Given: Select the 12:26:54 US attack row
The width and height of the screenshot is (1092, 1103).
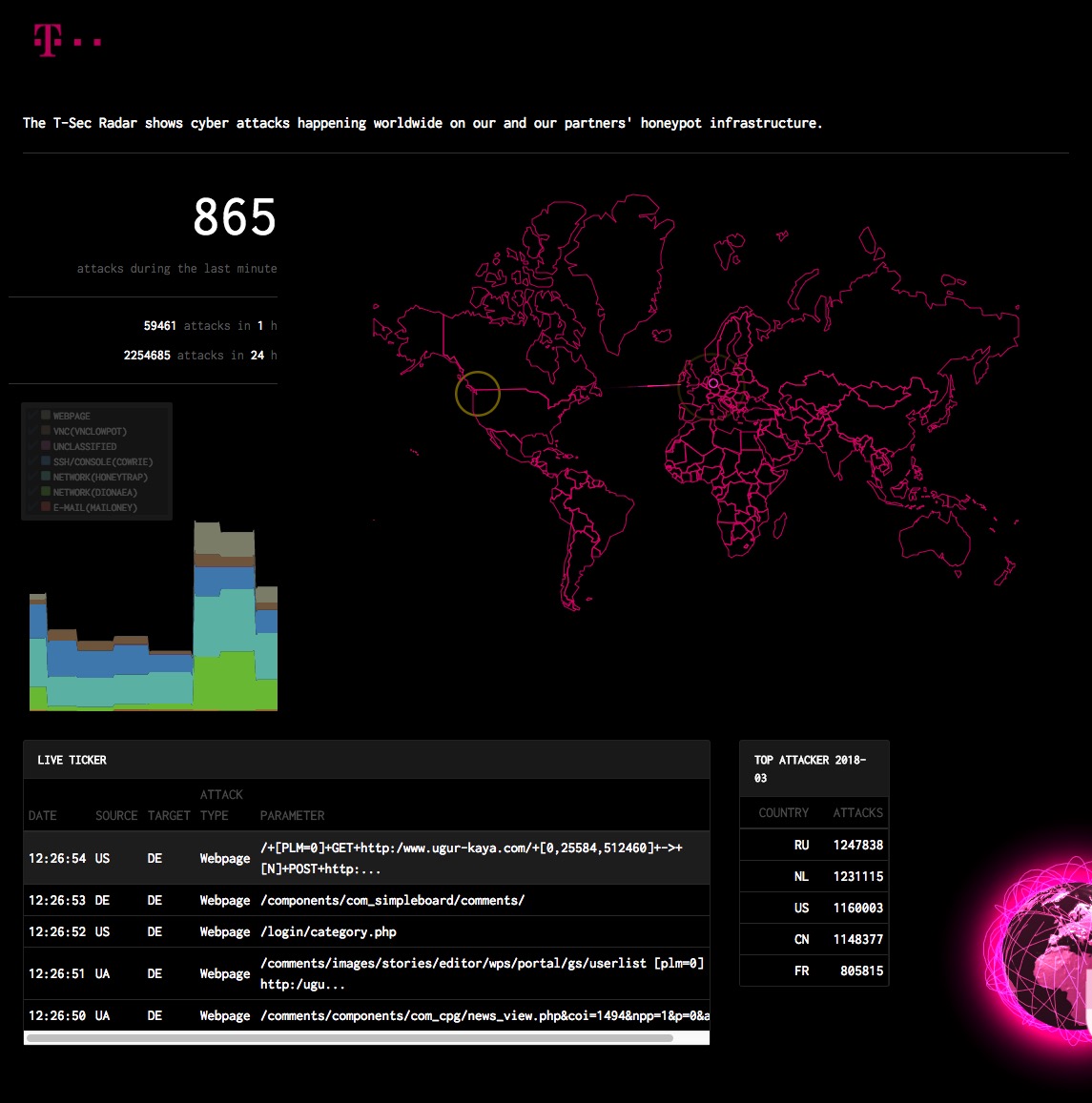Looking at the screenshot, I should (366, 858).
